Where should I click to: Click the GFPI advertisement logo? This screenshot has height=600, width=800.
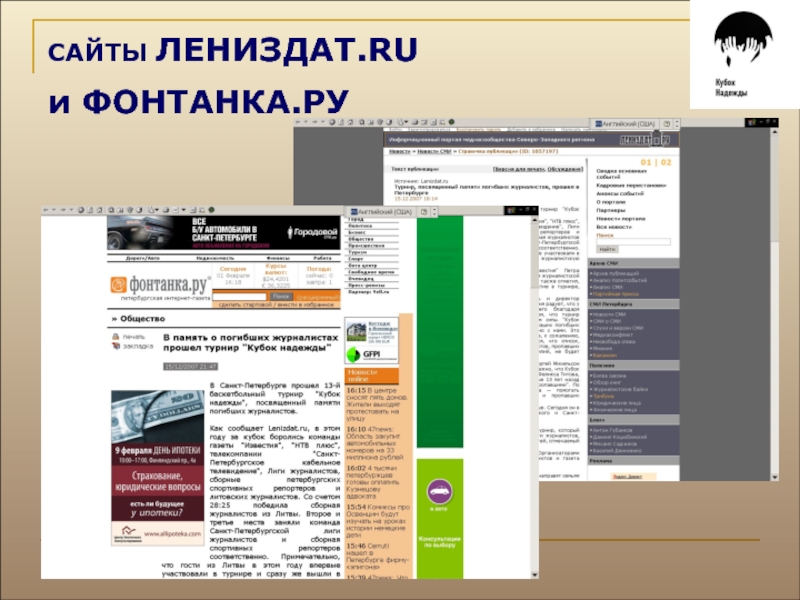[x=371, y=354]
